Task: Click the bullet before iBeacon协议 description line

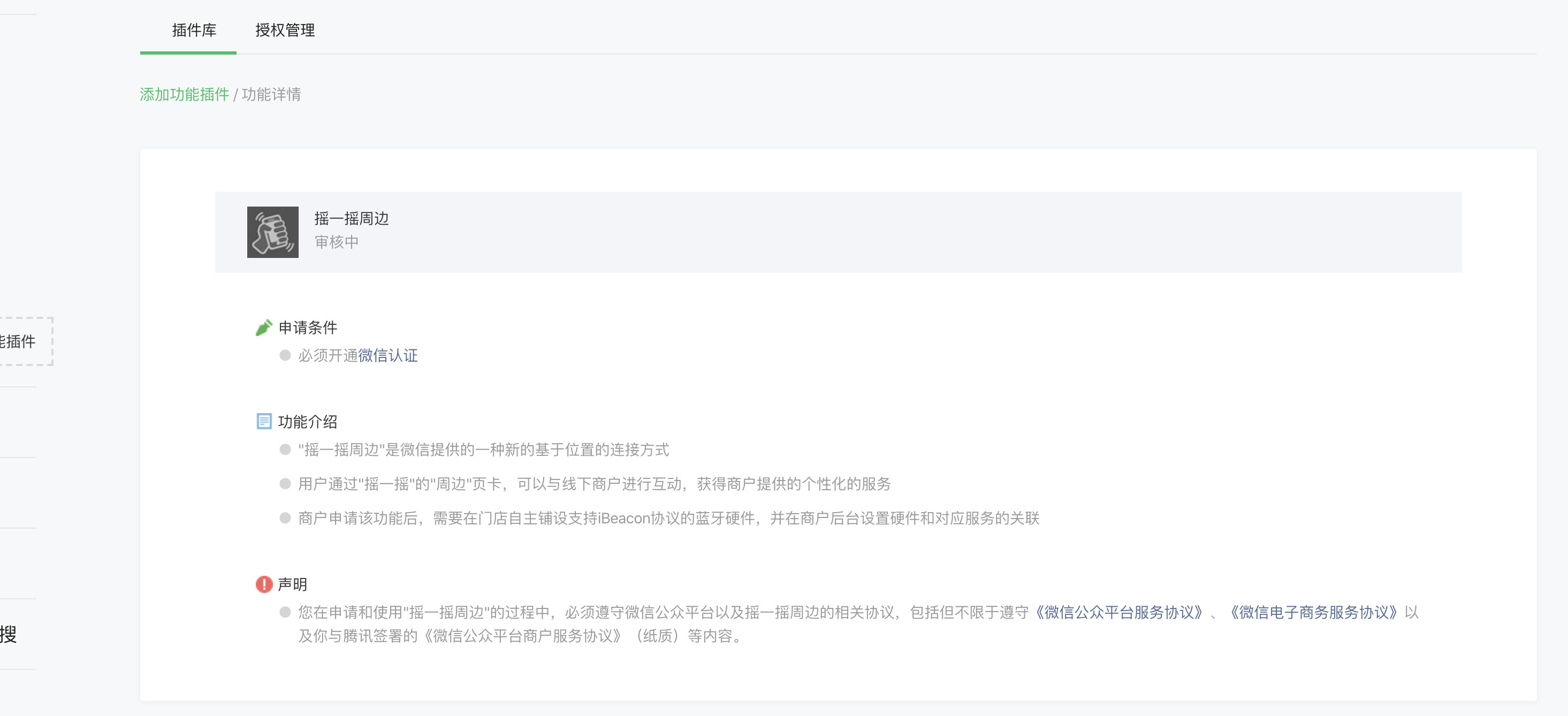Action: point(285,518)
